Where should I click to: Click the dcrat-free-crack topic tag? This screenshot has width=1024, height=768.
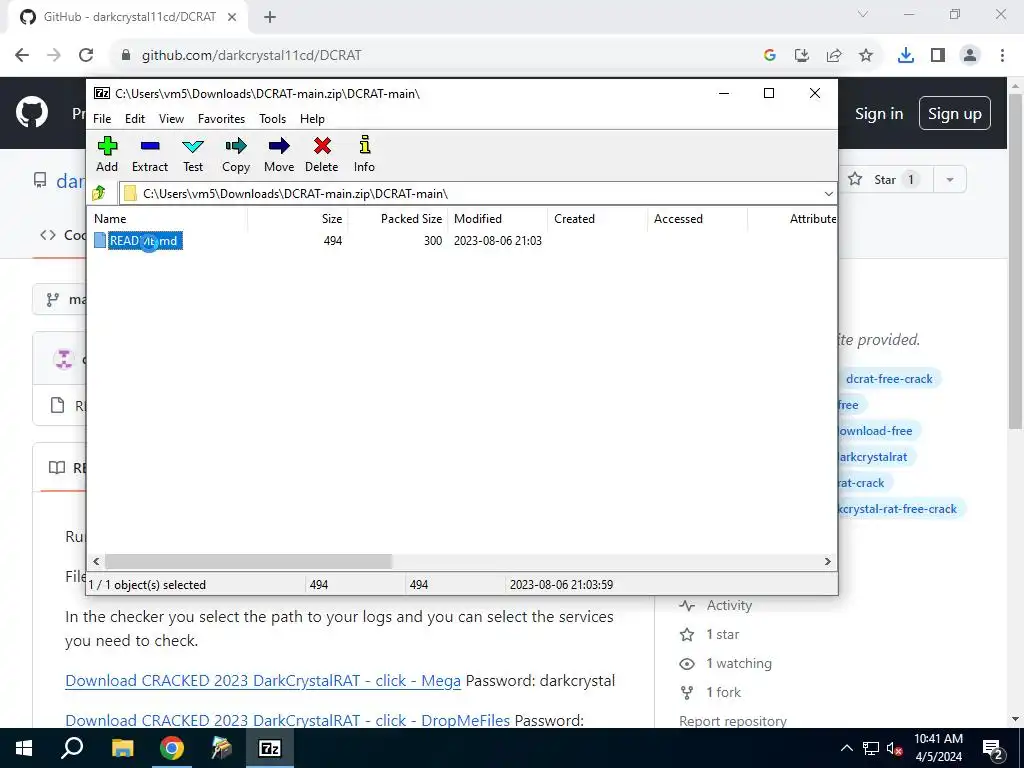coord(889,379)
